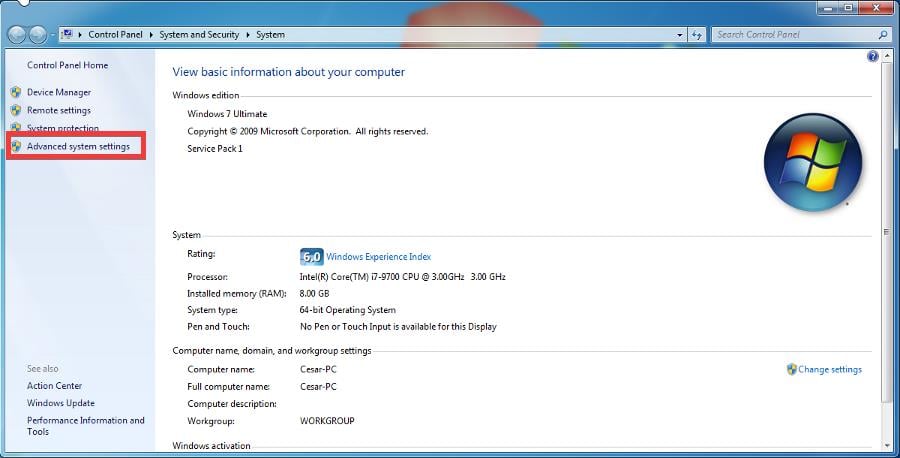The image size is (900, 458).
Task: Open Device Manager link
Action: click(59, 92)
